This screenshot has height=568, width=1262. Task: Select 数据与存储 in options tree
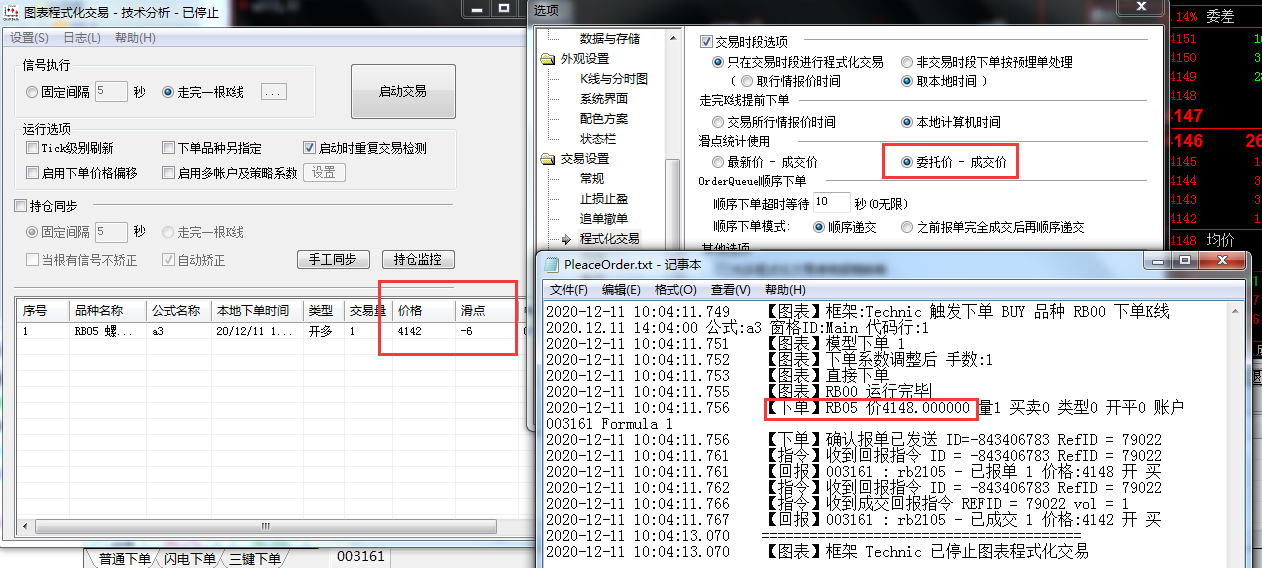[x=609, y=38]
